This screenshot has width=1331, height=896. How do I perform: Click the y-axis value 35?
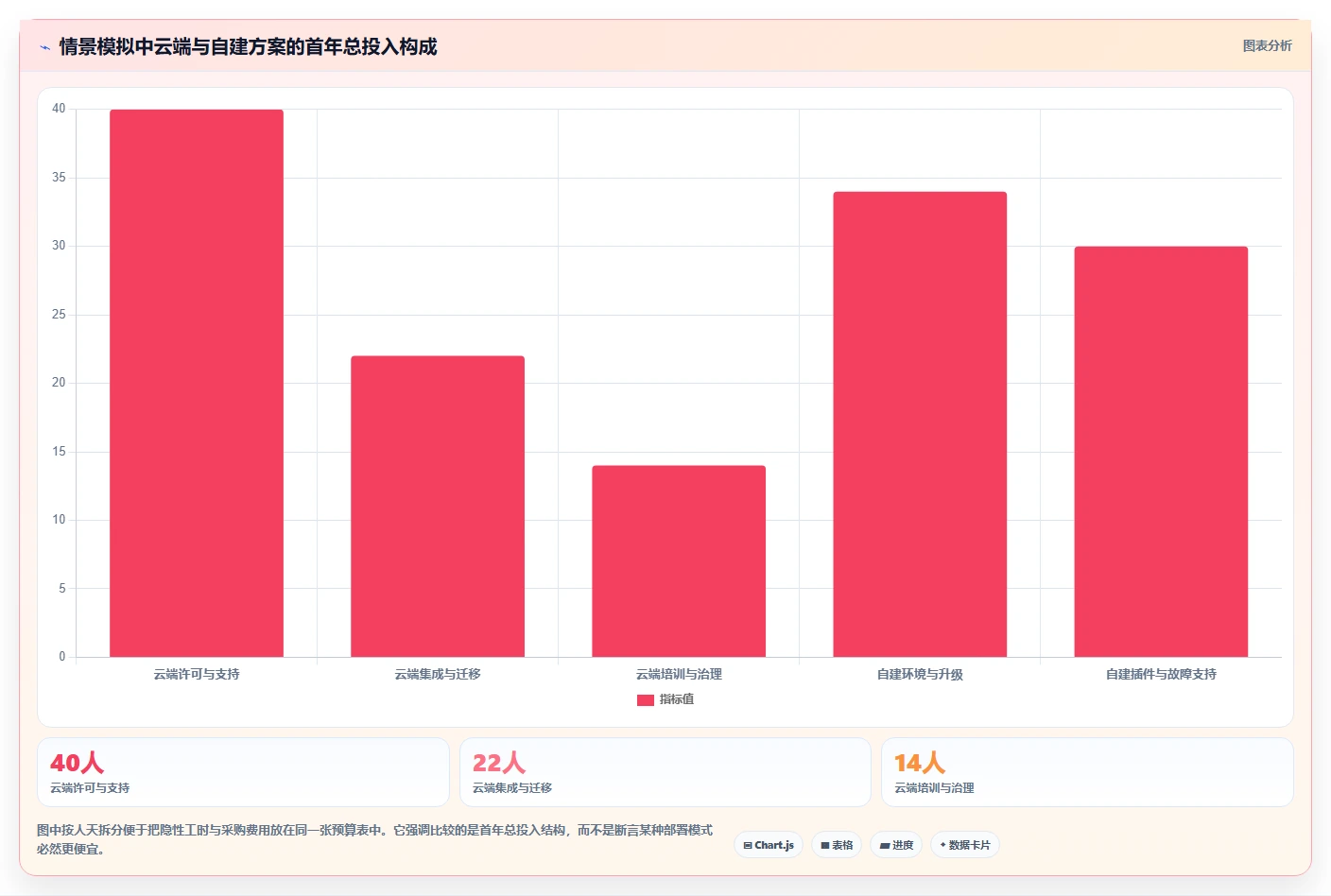pos(59,178)
